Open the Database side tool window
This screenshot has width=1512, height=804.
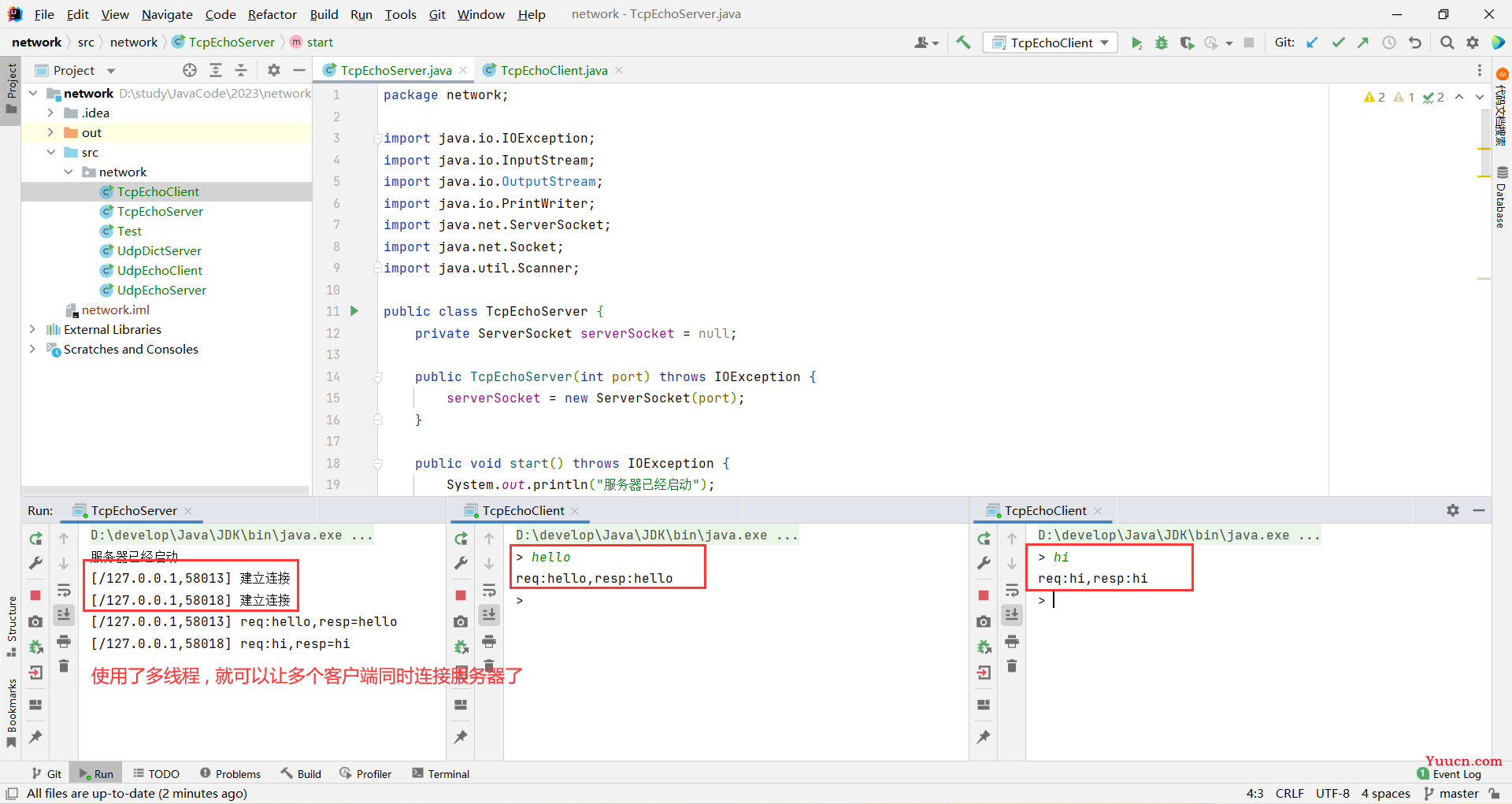click(1501, 198)
